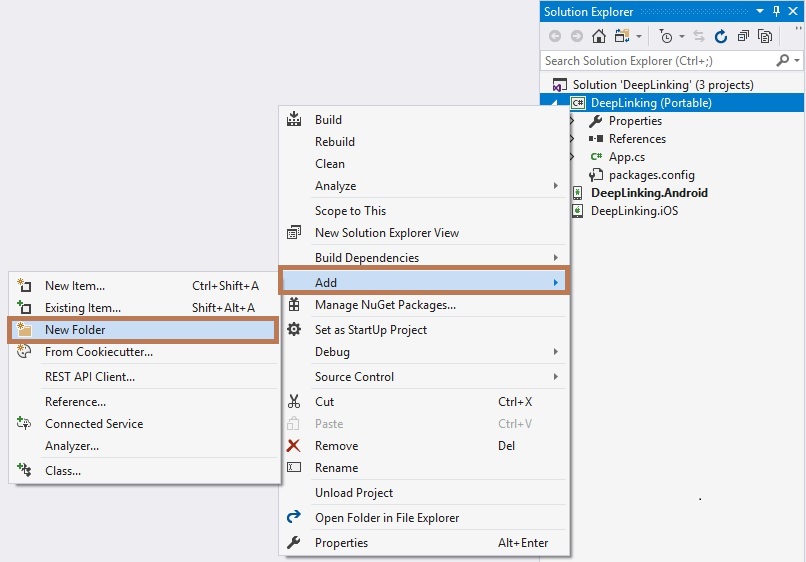Click the search magnifier icon
The image size is (806, 562).
tap(782, 61)
